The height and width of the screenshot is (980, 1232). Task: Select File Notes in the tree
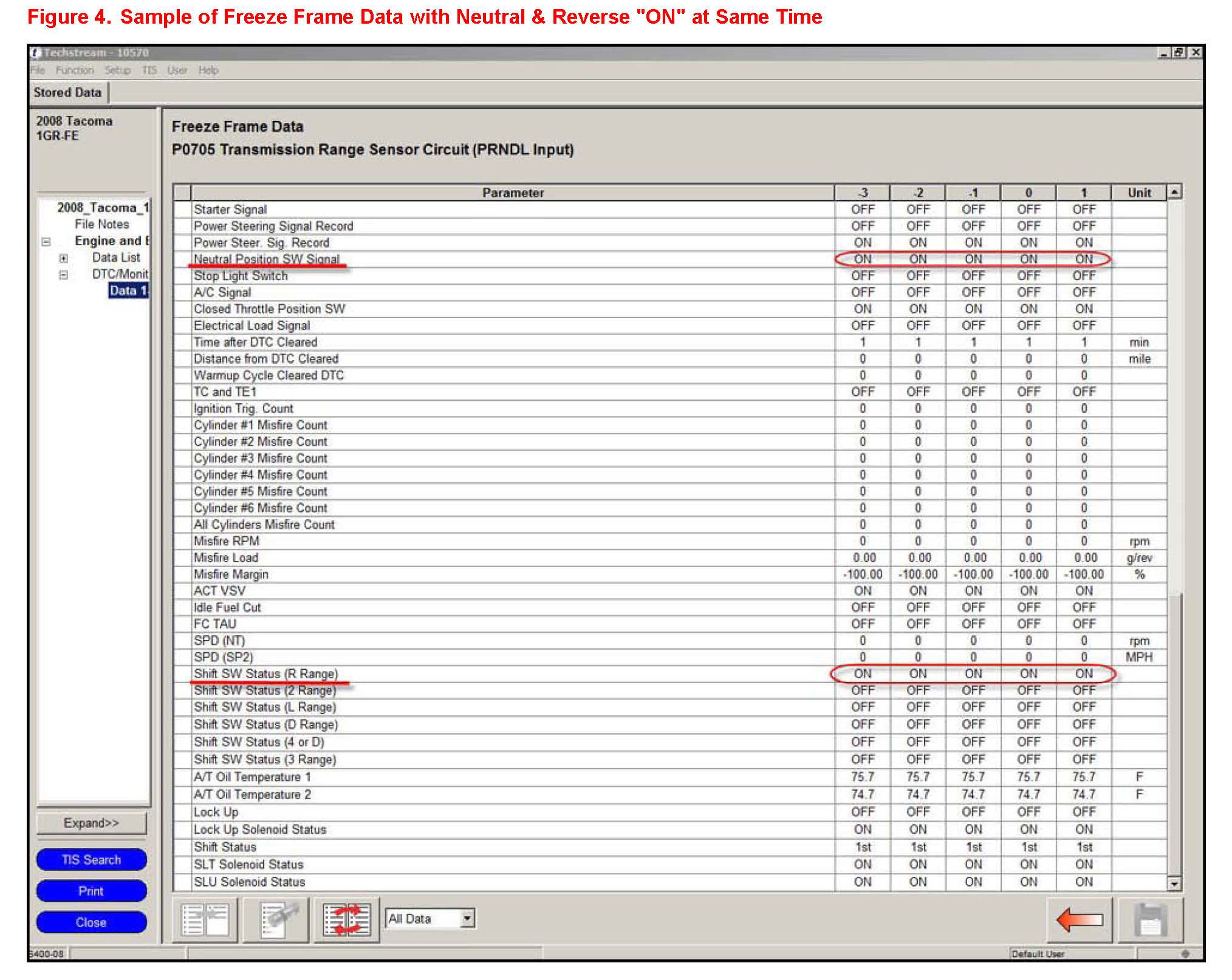101,225
